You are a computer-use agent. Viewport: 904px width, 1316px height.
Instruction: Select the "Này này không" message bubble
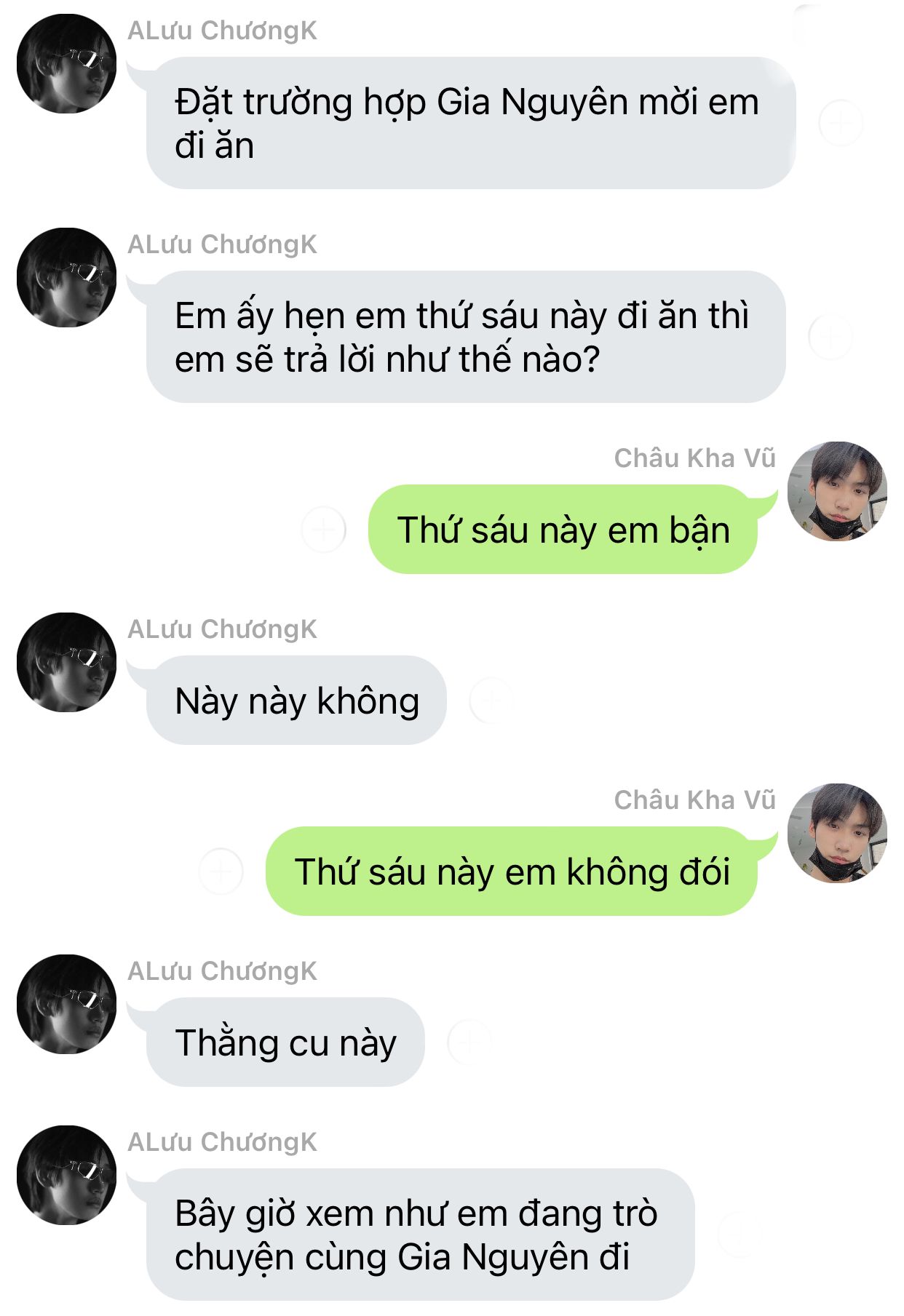[x=296, y=700]
